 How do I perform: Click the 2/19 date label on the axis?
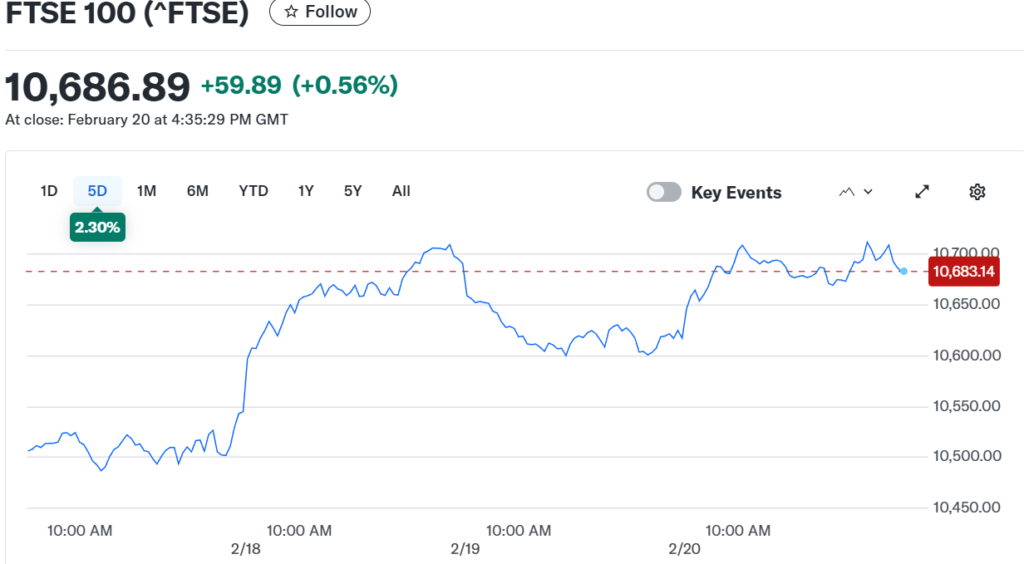465,549
